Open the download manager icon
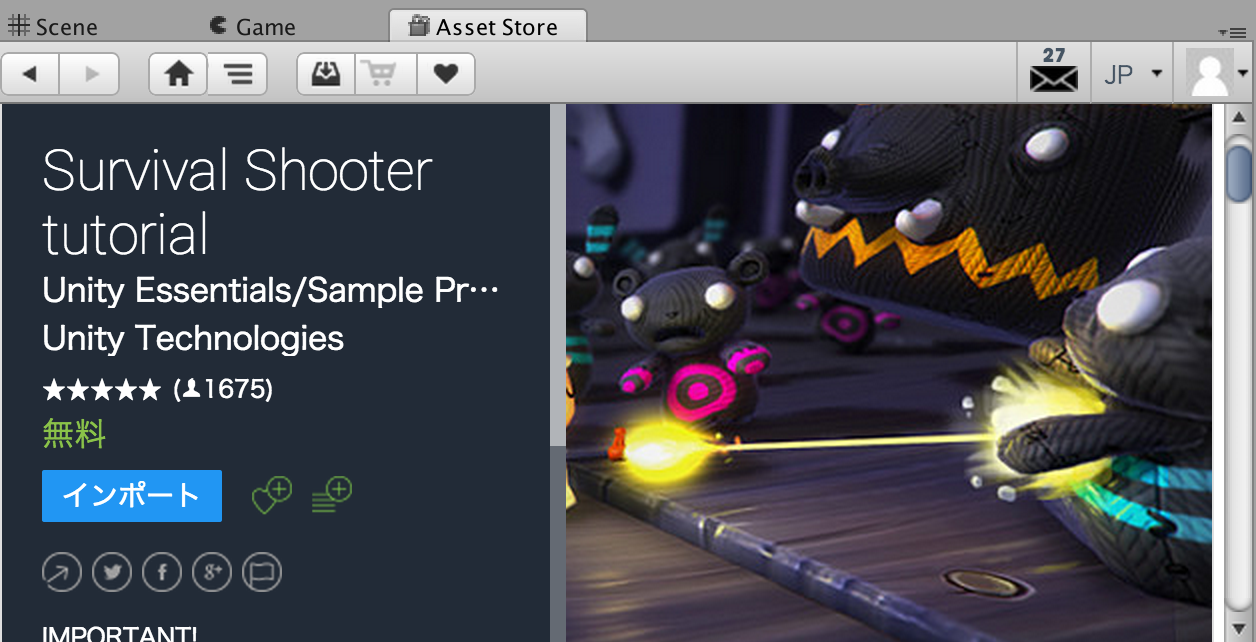 pos(326,74)
